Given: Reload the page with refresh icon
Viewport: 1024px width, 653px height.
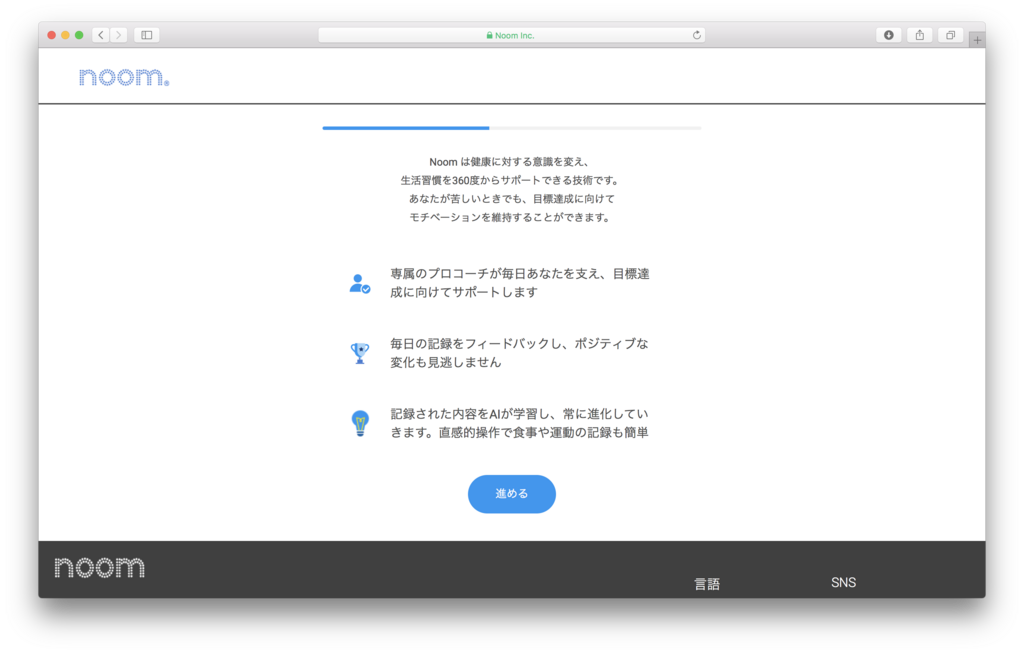Looking at the screenshot, I should (697, 35).
